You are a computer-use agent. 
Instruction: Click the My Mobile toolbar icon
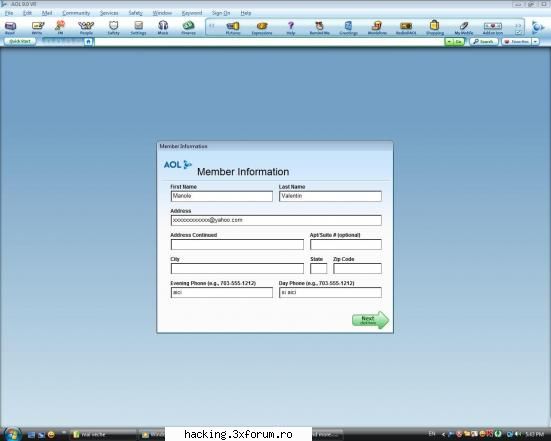464,28
